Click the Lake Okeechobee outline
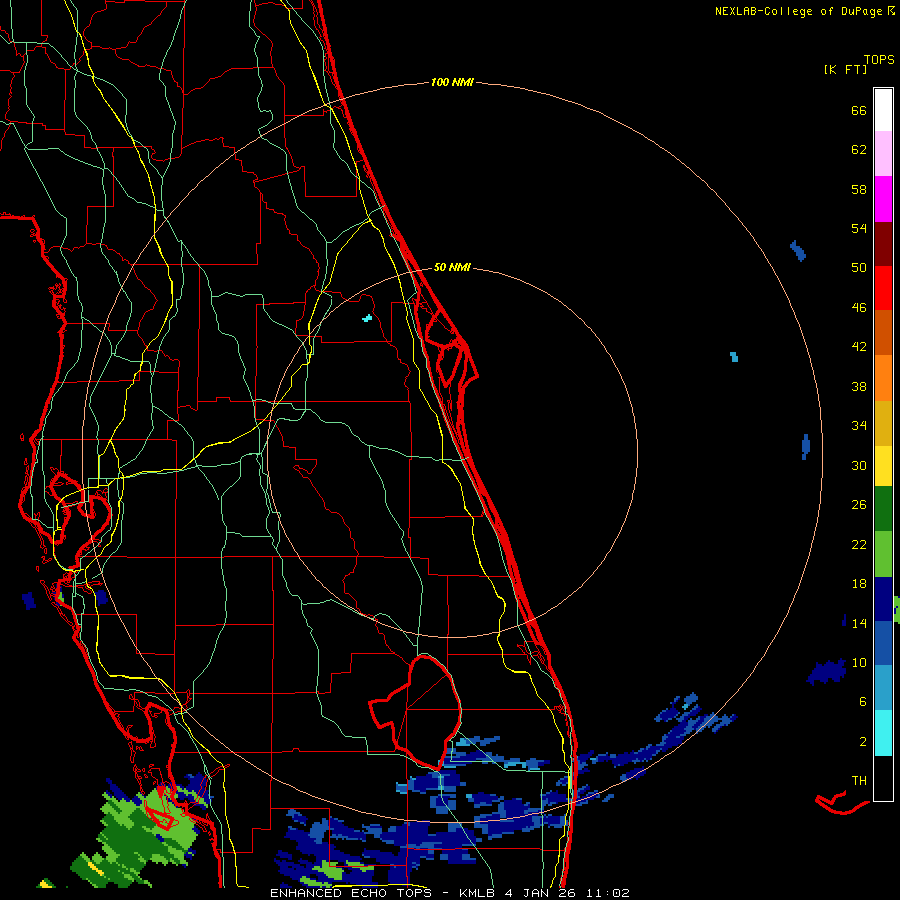The image size is (900, 900). point(418,712)
